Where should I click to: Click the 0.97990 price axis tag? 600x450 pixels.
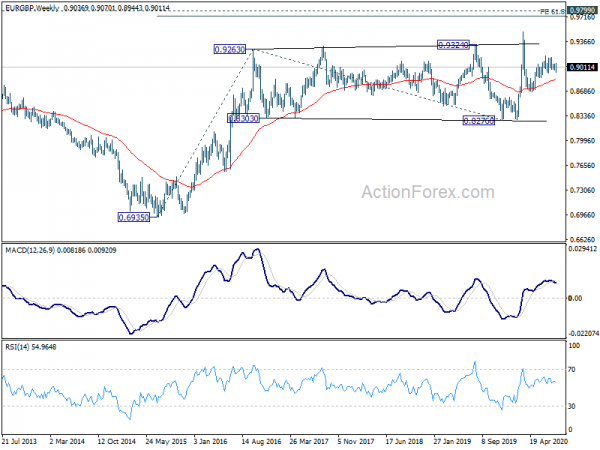click(582, 10)
